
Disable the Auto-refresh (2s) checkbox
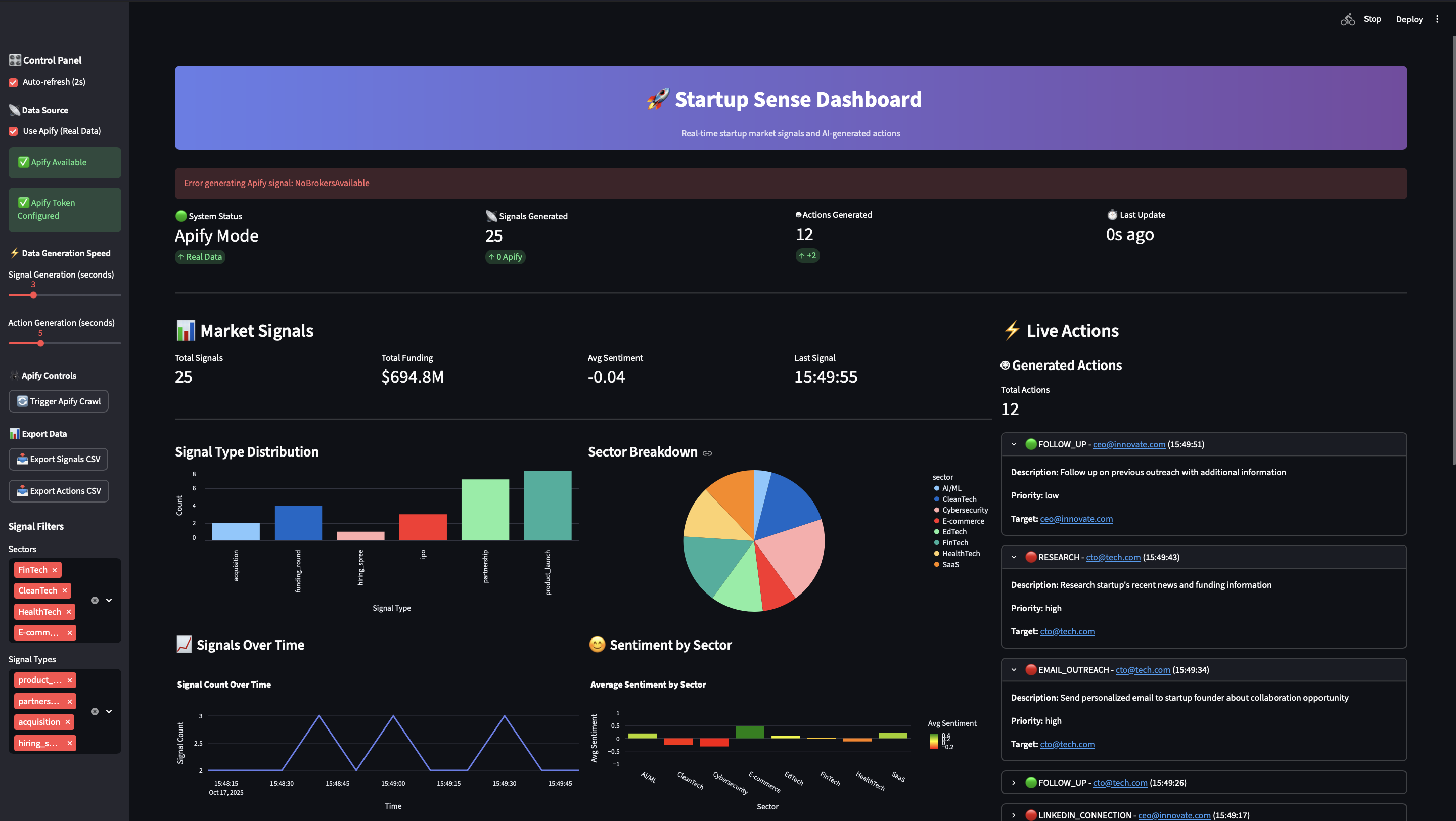(x=13, y=82)
